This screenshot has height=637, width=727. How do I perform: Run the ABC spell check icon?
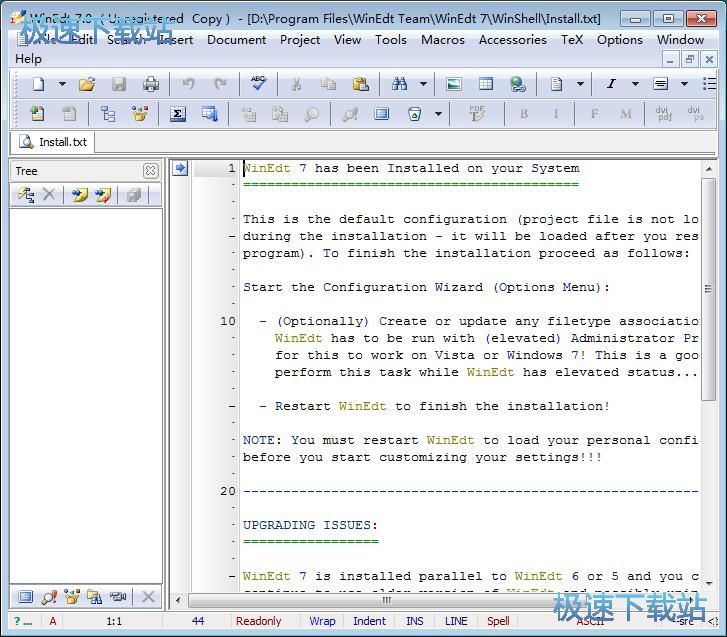pyautogui.click(x=258, y=83)
